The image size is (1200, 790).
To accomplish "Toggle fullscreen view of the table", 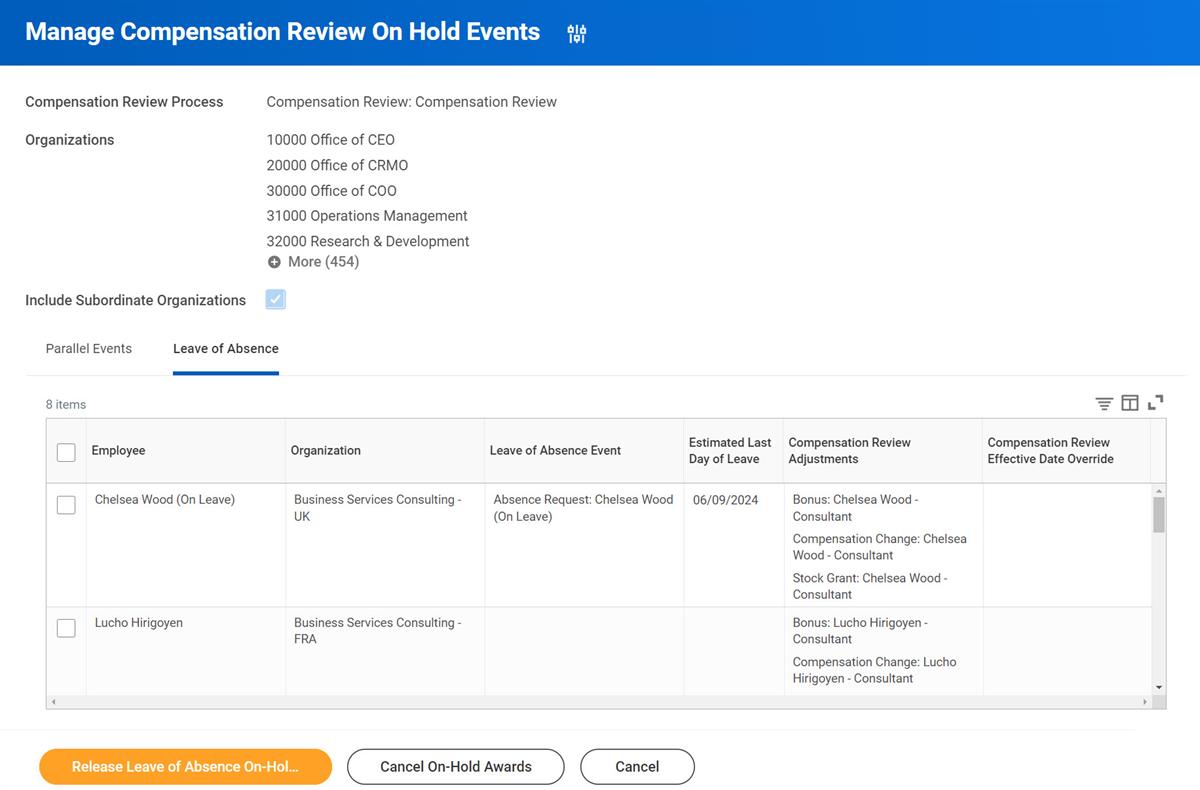I will pyautogui.click(x=1156, y=403).
